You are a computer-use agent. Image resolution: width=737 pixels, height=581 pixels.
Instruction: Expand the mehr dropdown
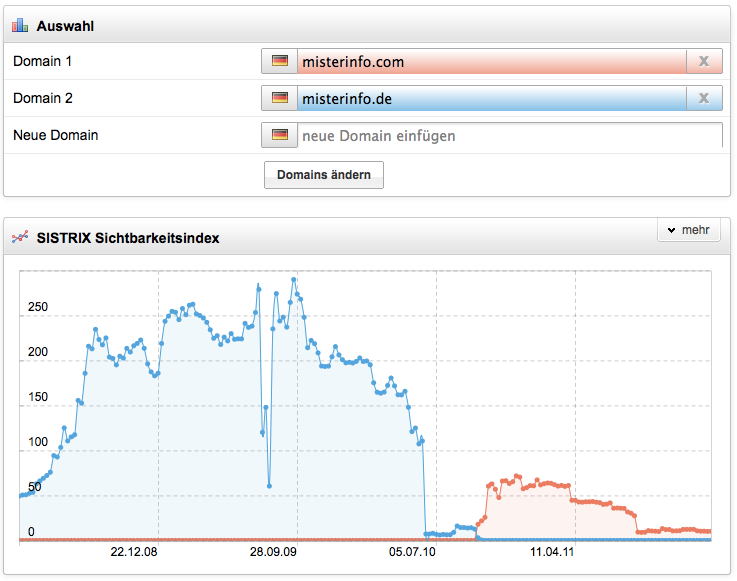tap(688, 230)
